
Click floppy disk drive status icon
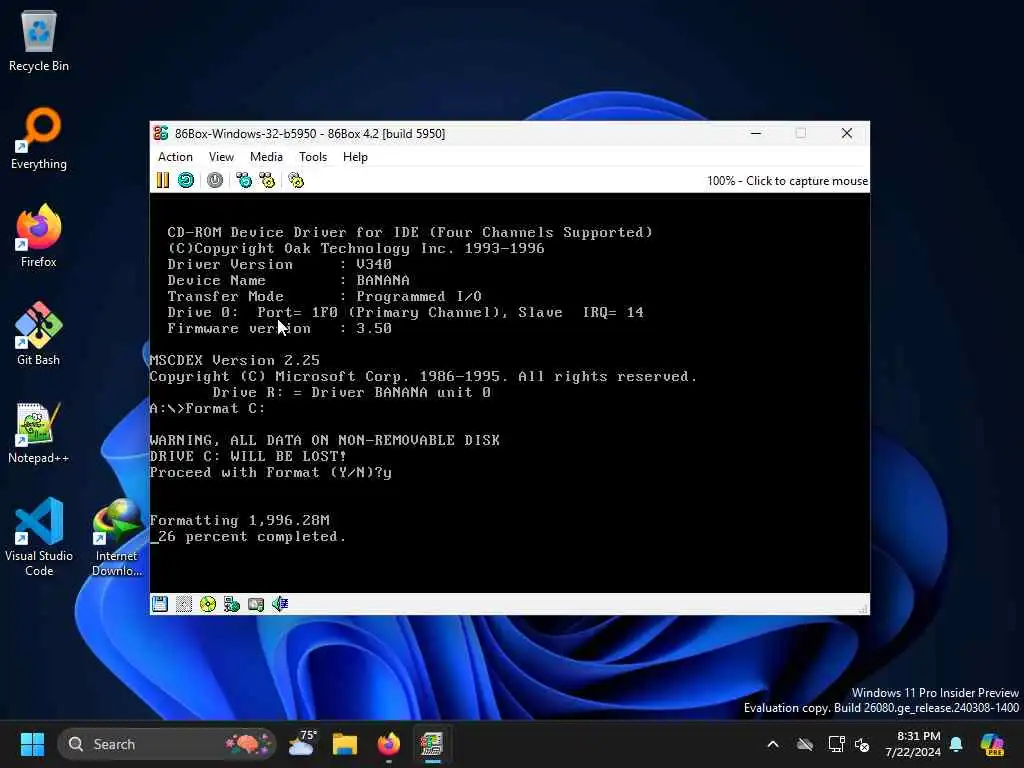point(160,604)
